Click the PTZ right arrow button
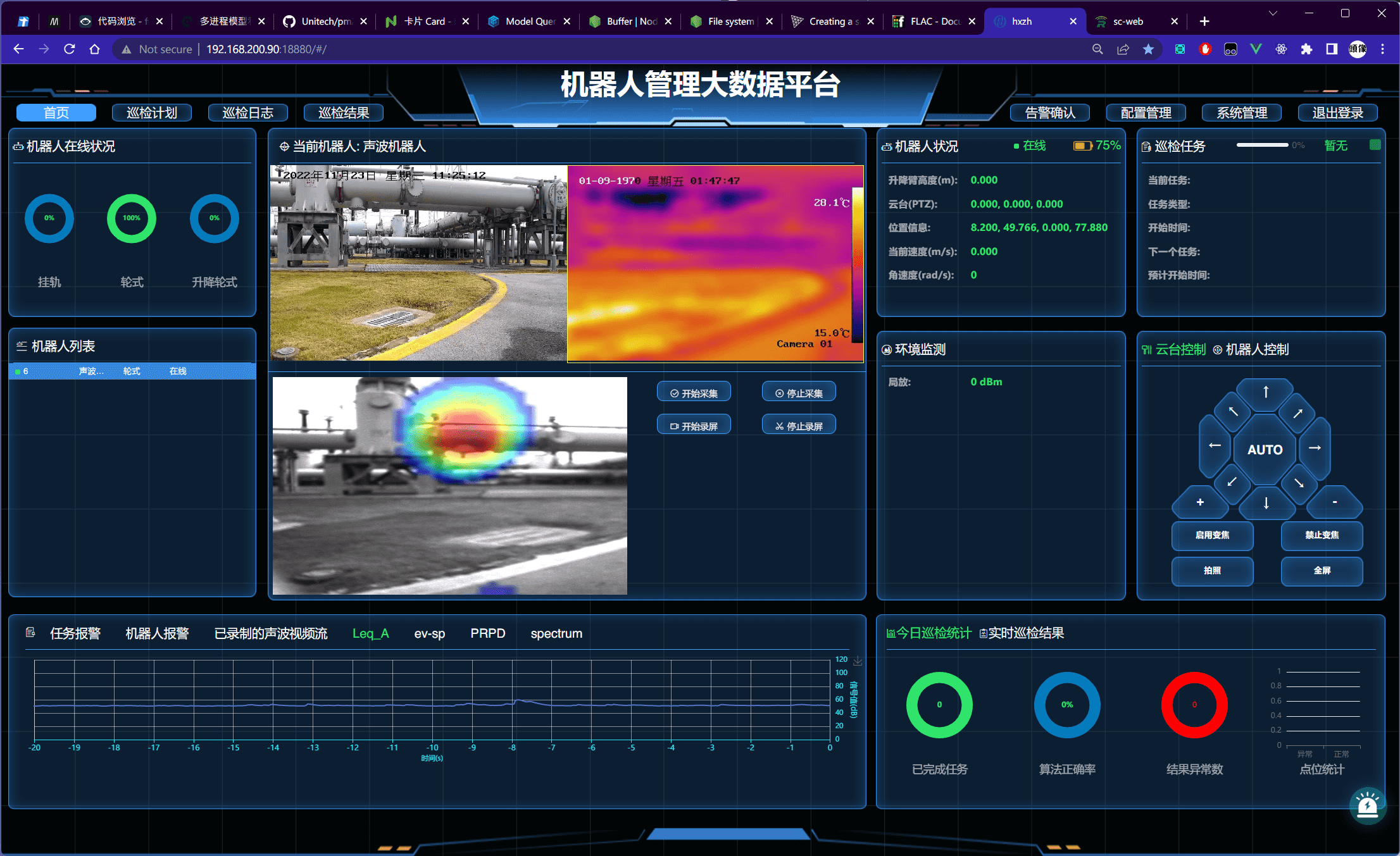The height and width of the screenshot is (856, 1400). (x=1315, y=448)
